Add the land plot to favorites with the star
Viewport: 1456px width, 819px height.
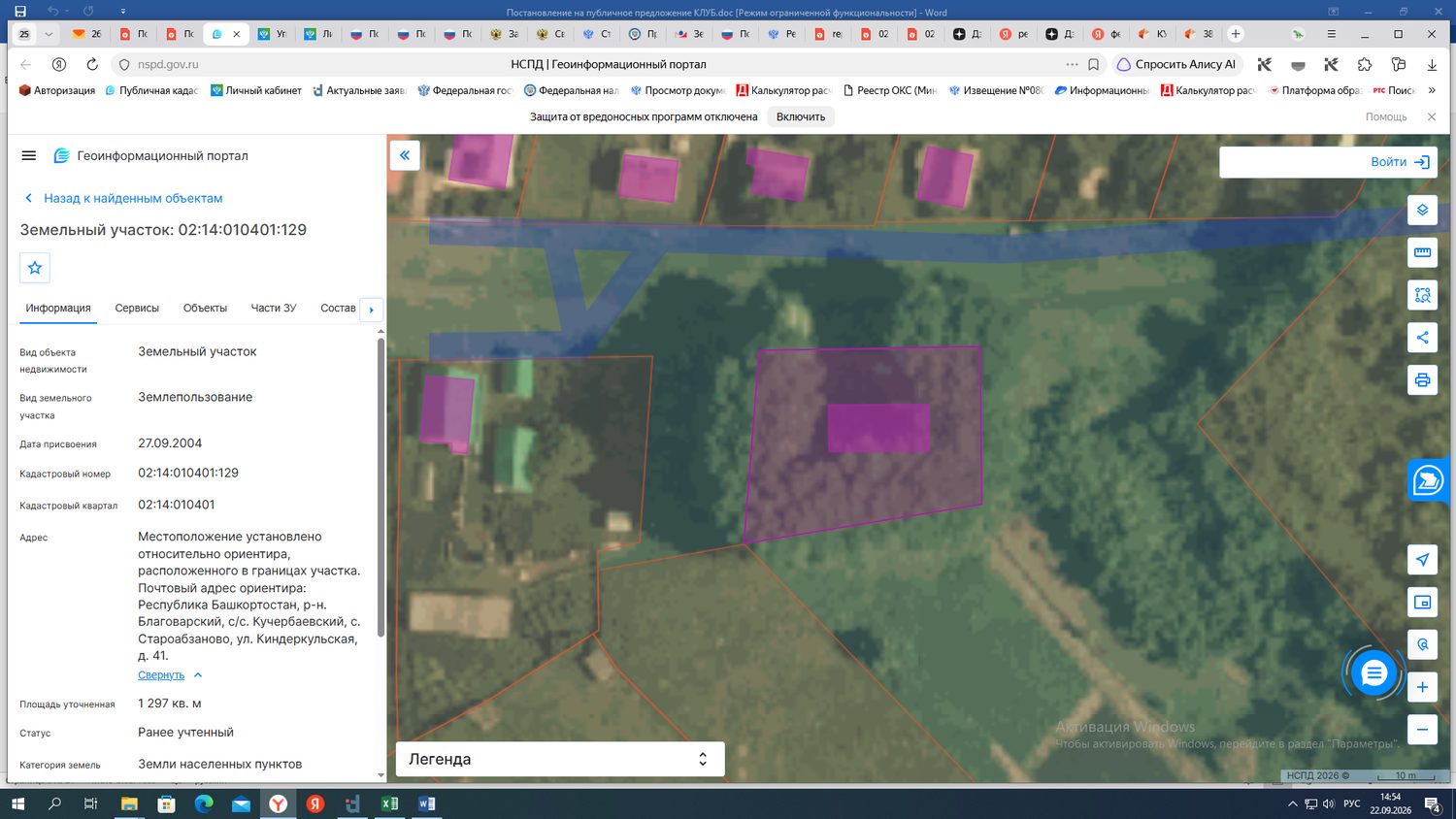tap(35, 268)
